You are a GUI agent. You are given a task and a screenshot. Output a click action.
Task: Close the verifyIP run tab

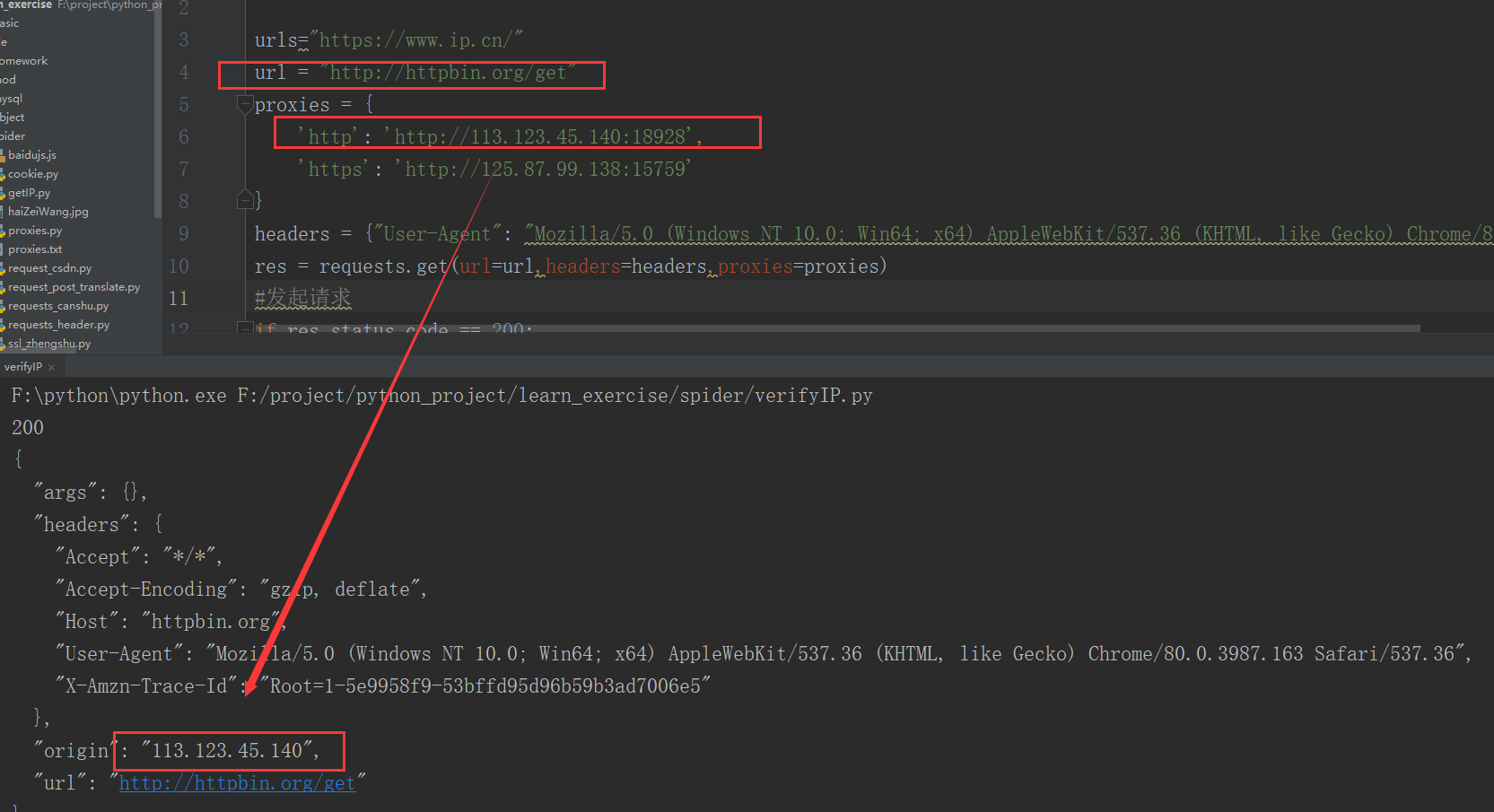coord(52,368)
